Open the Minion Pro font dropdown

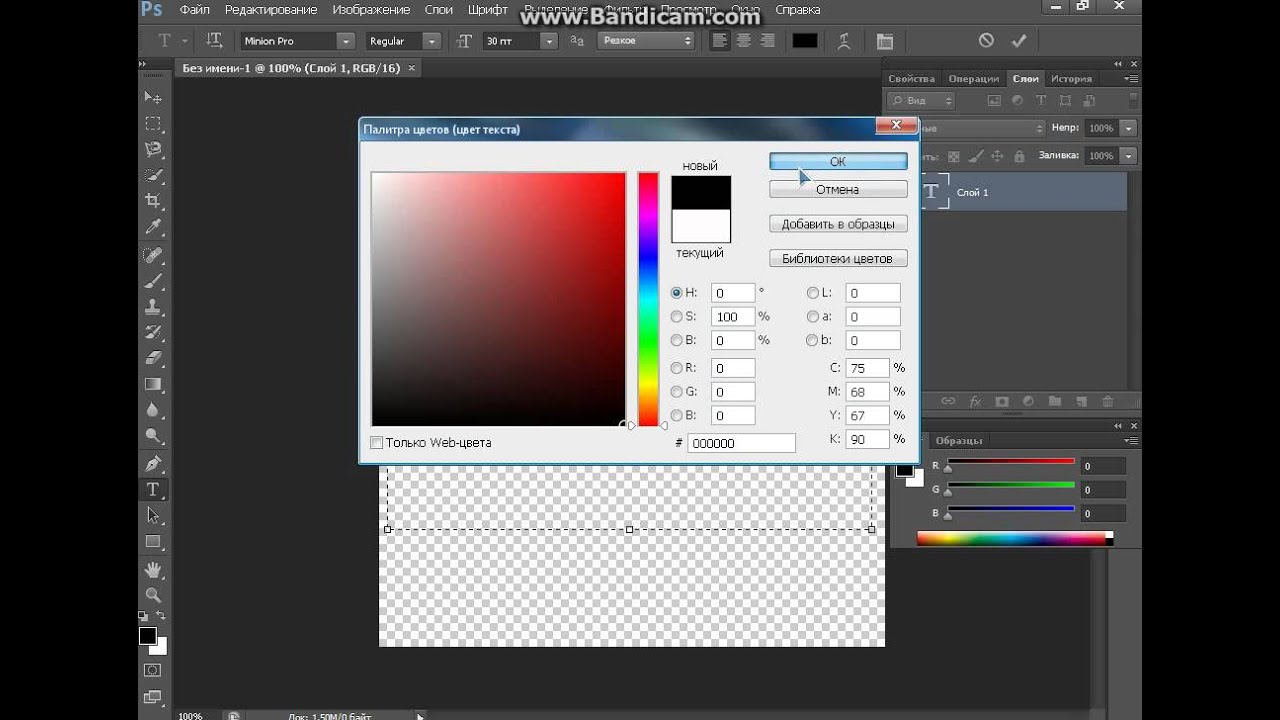[345, 41]
